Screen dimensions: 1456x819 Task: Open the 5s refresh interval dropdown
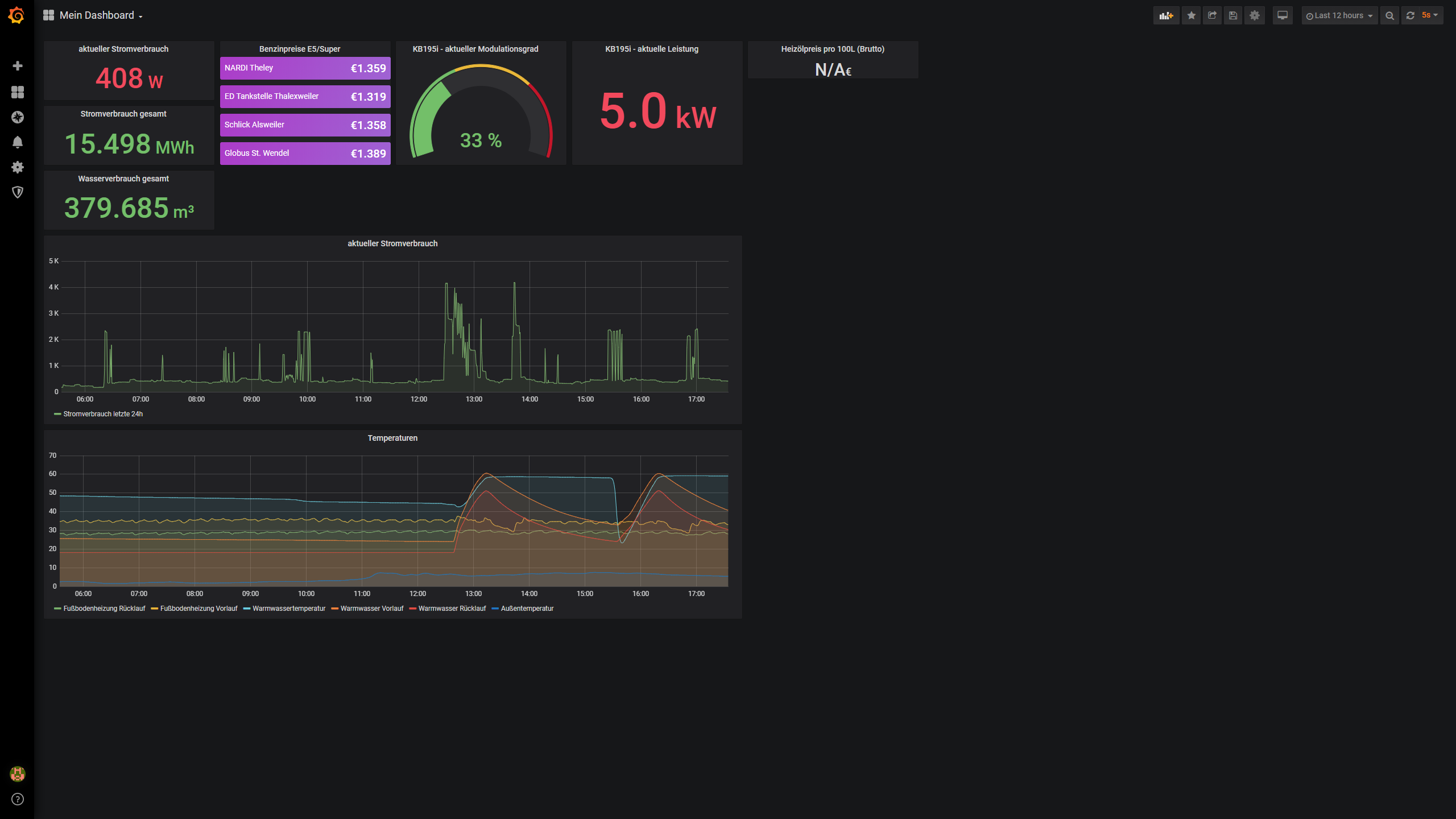click(x=1430, y=15)
